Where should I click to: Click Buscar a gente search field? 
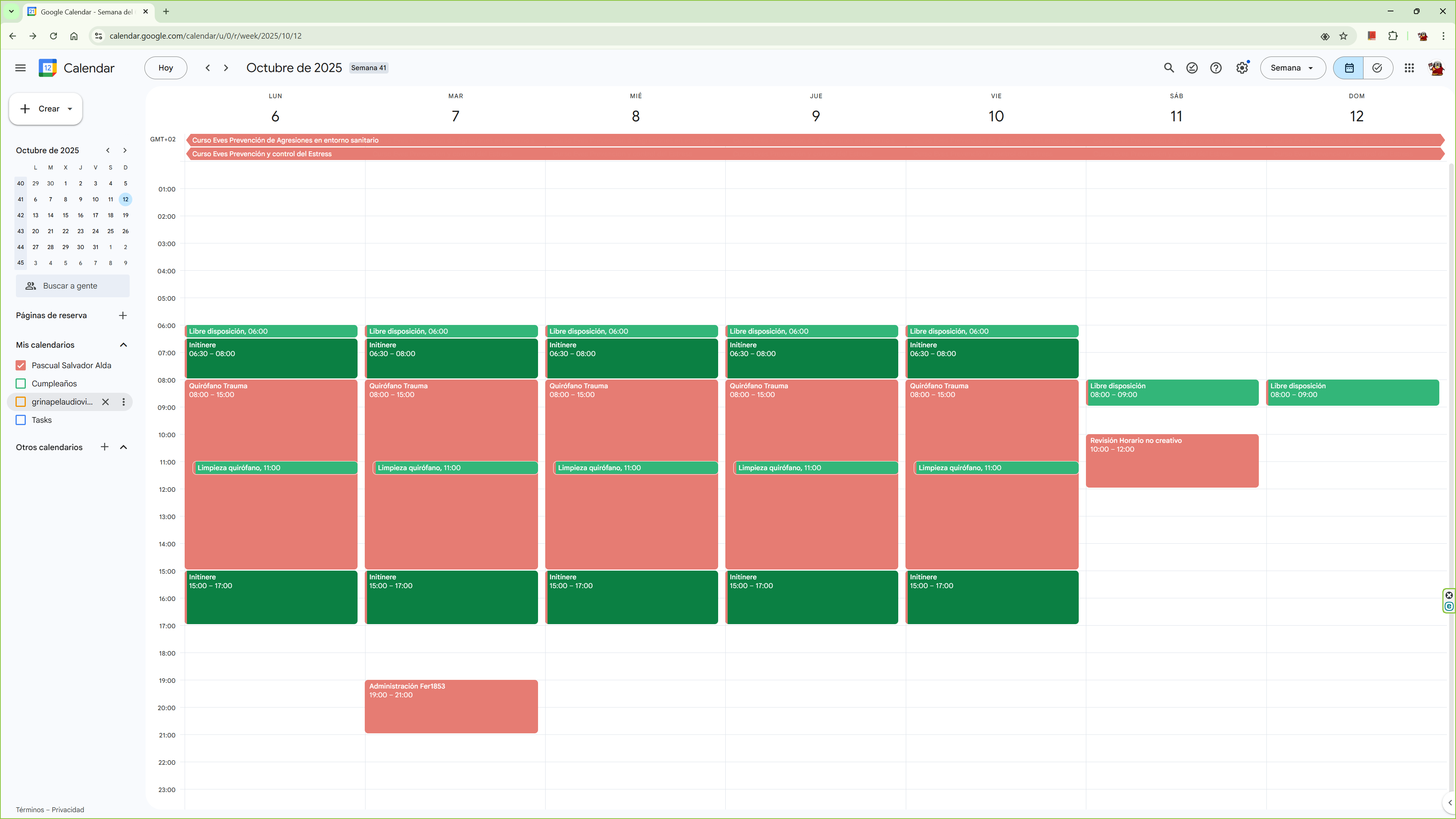(x=72, y=286)
